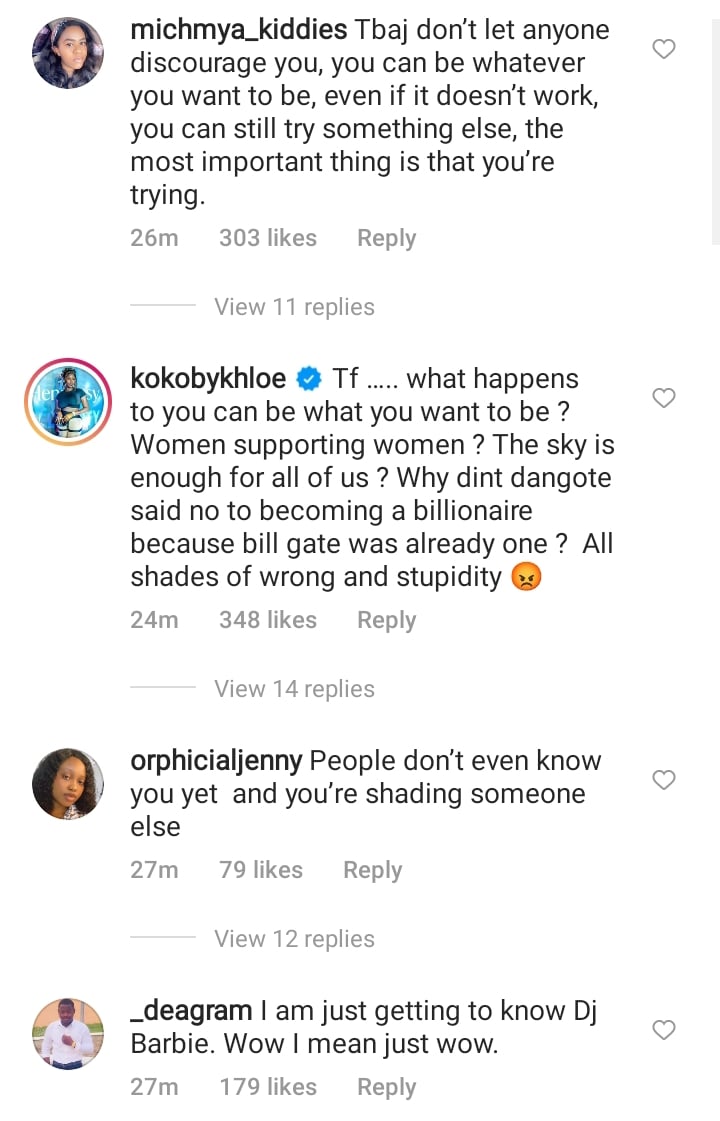Open the kokobykhloe username link
Image resolution: width=720 pixels, height=1121 pixels.
(x=208, y=379)
